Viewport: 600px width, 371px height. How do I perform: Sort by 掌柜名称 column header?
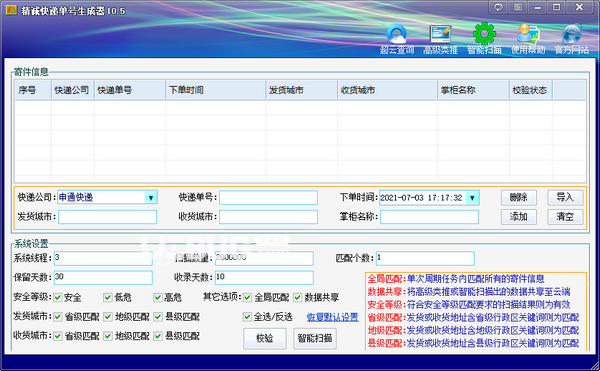click(x=473, y=90)
